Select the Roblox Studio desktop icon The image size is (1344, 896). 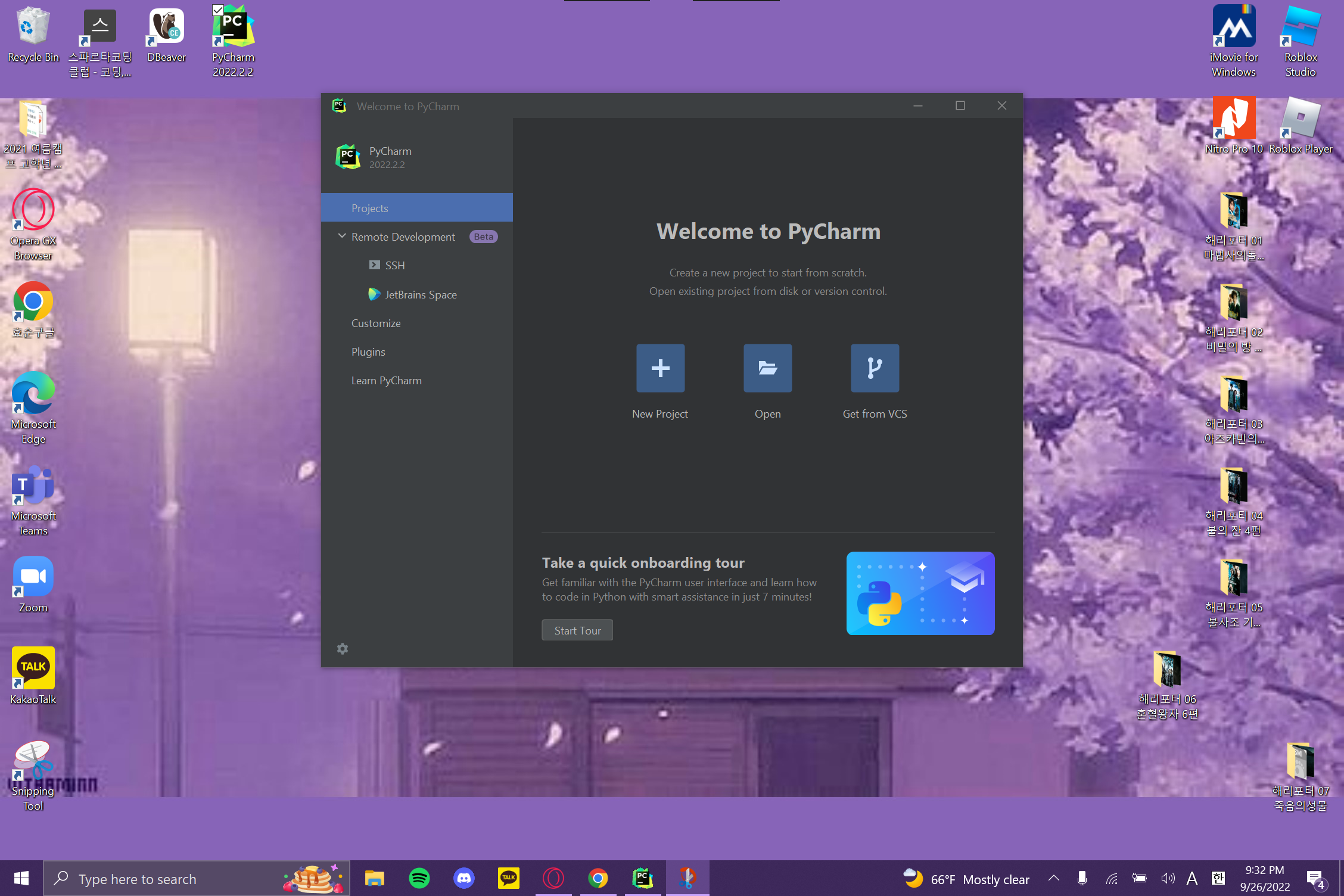click(1301, 42)
